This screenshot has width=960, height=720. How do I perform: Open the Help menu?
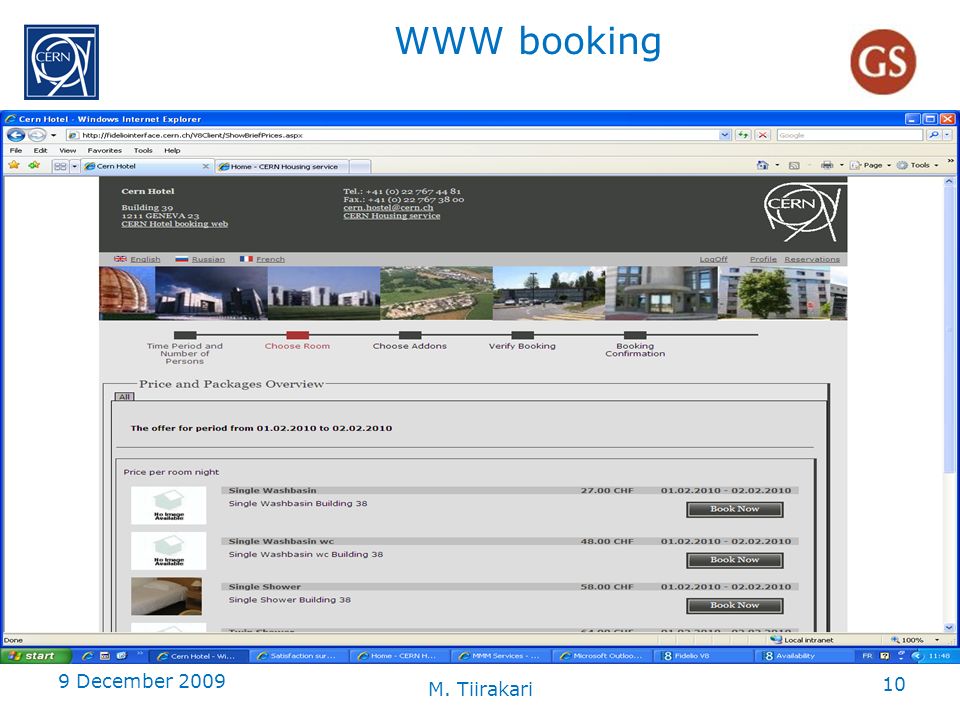pyautogui.click(x=172, y=151)
